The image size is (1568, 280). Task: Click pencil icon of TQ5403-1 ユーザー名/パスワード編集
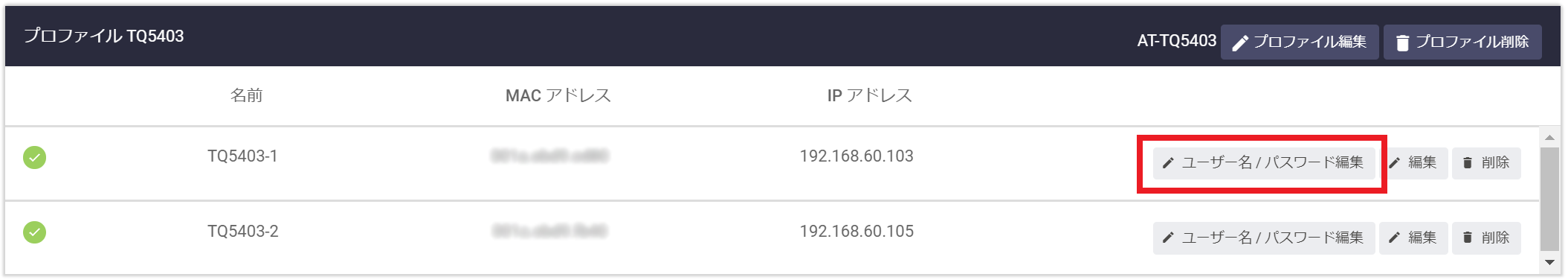coord(1168,163)
